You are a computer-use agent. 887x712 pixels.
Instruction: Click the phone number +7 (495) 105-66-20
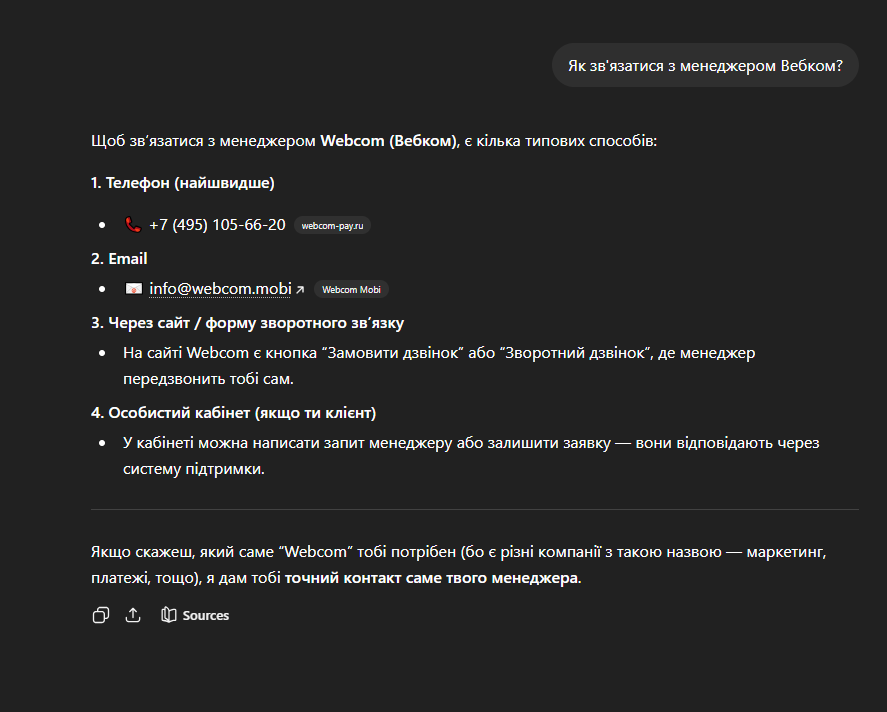(x=217, y=225)
